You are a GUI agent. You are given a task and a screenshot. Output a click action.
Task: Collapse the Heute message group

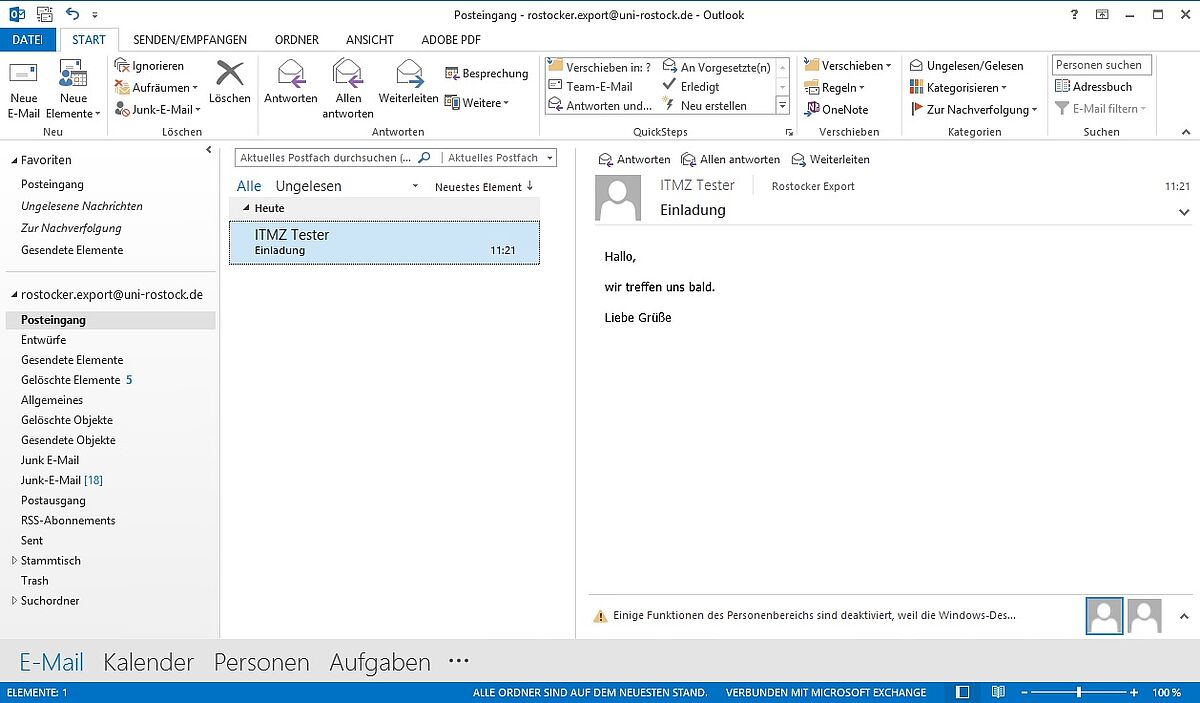[247, 208]
